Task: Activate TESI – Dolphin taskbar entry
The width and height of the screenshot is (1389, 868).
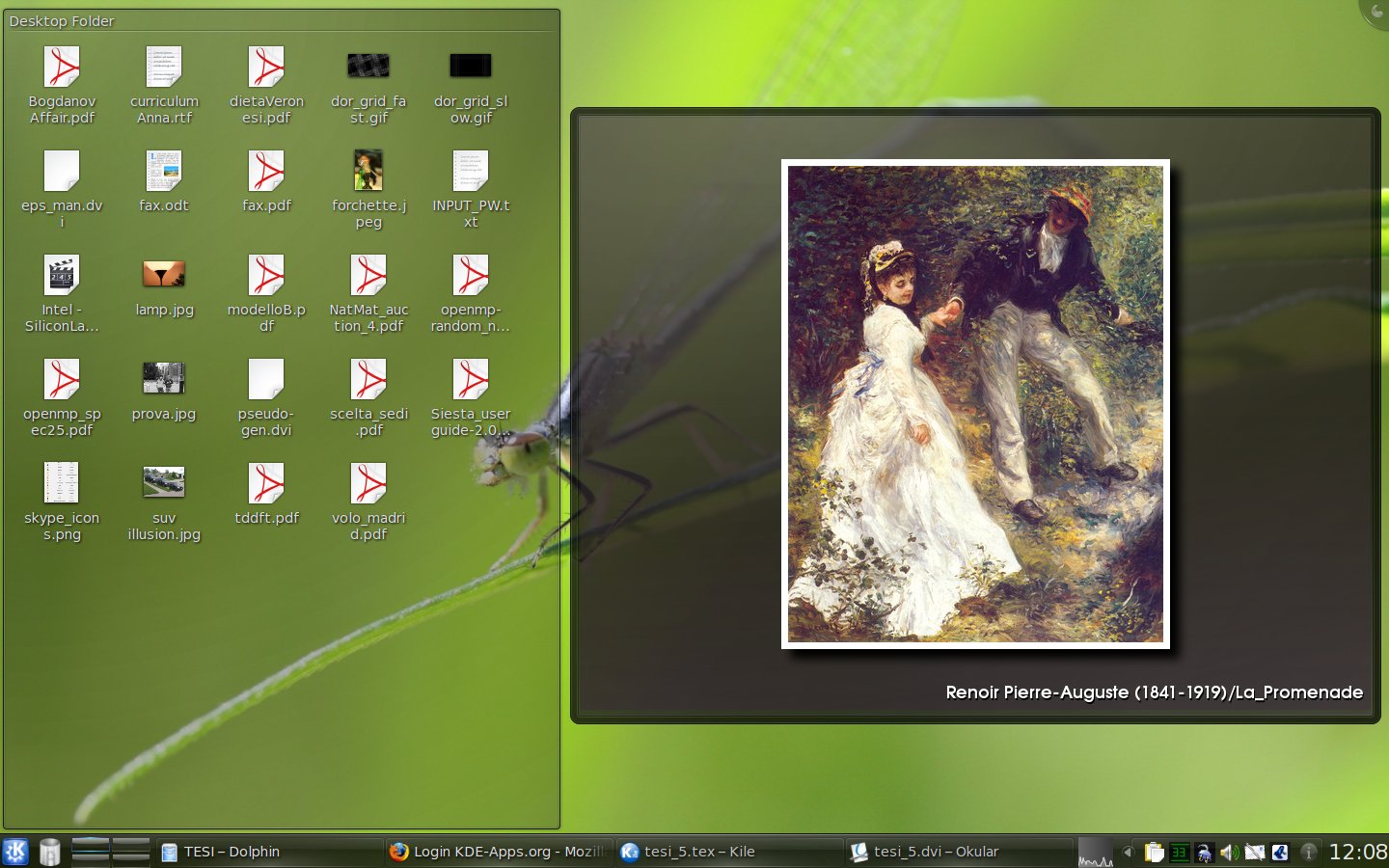Action: (x=268, y=852)
